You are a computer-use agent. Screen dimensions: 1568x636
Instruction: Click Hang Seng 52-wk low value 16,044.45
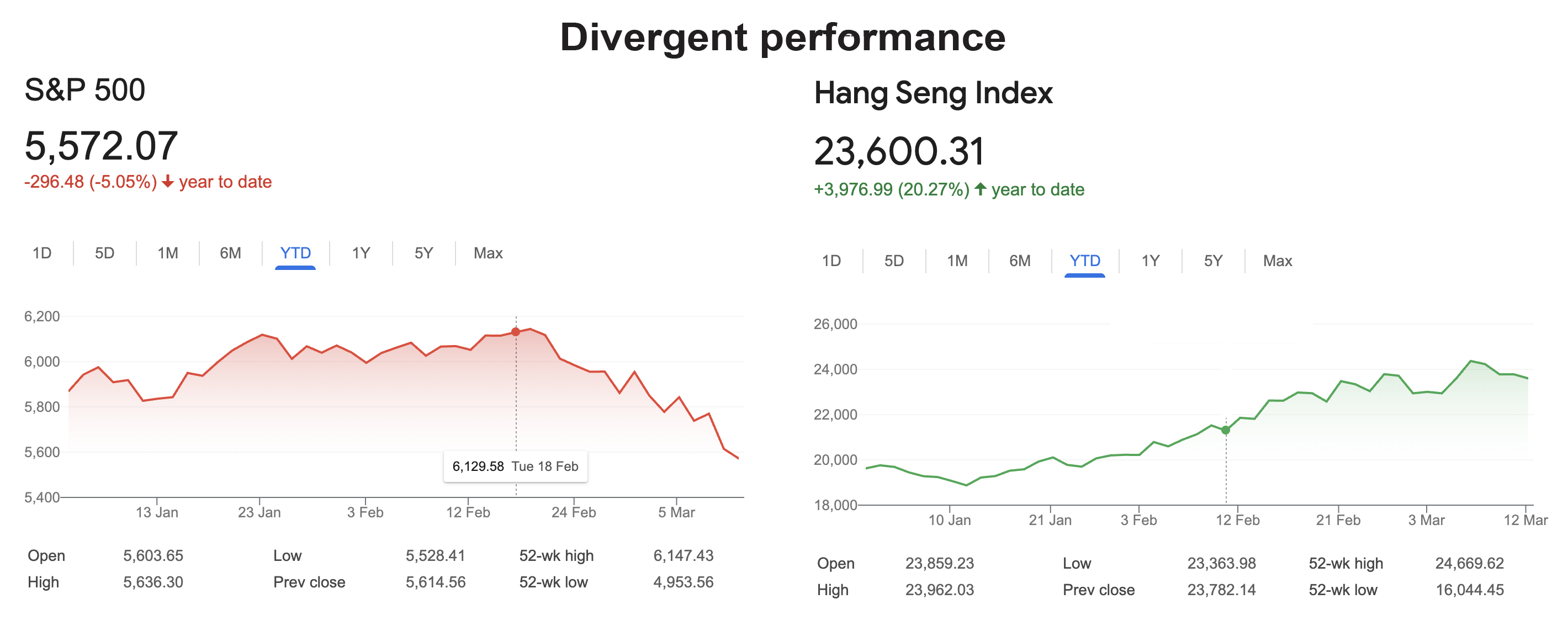pos(1470,590)
